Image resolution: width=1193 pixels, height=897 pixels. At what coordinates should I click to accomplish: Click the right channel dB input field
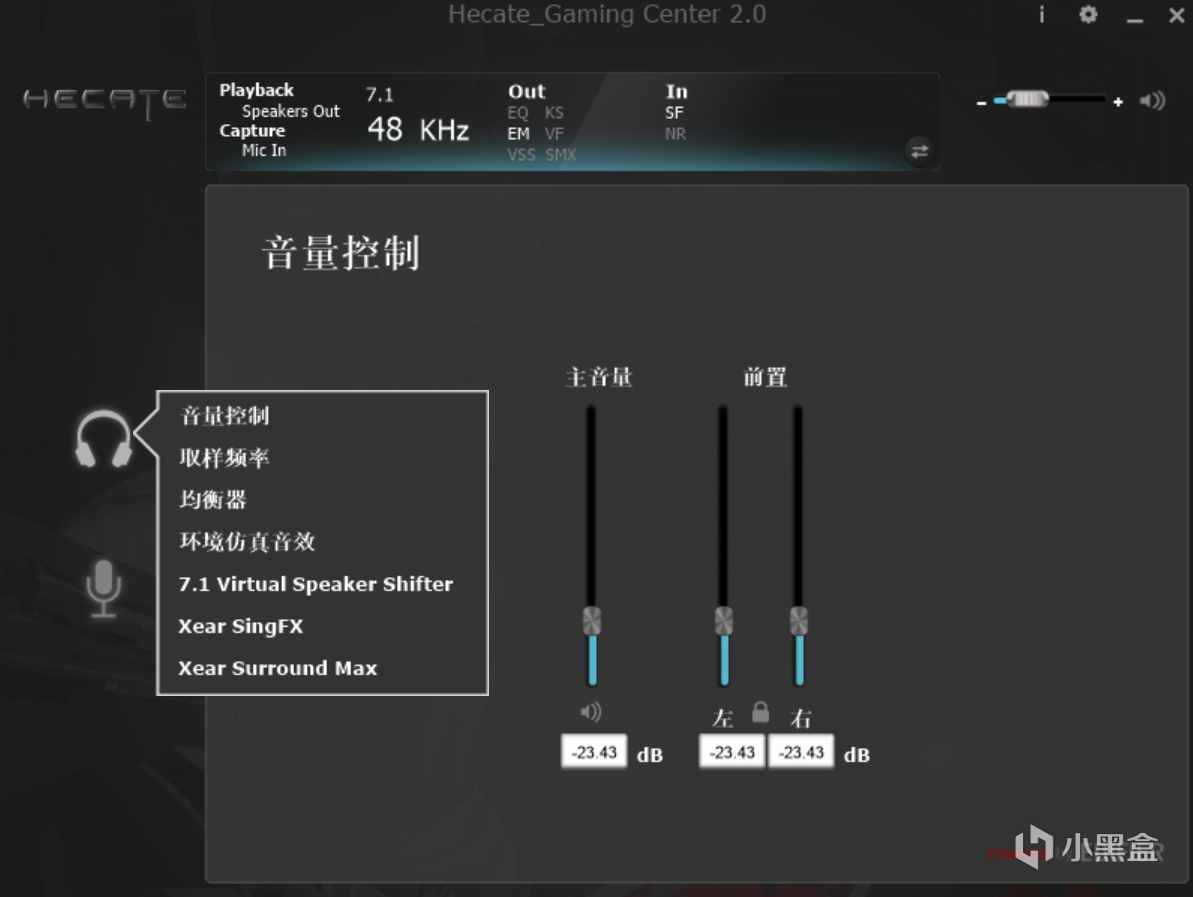801,752
